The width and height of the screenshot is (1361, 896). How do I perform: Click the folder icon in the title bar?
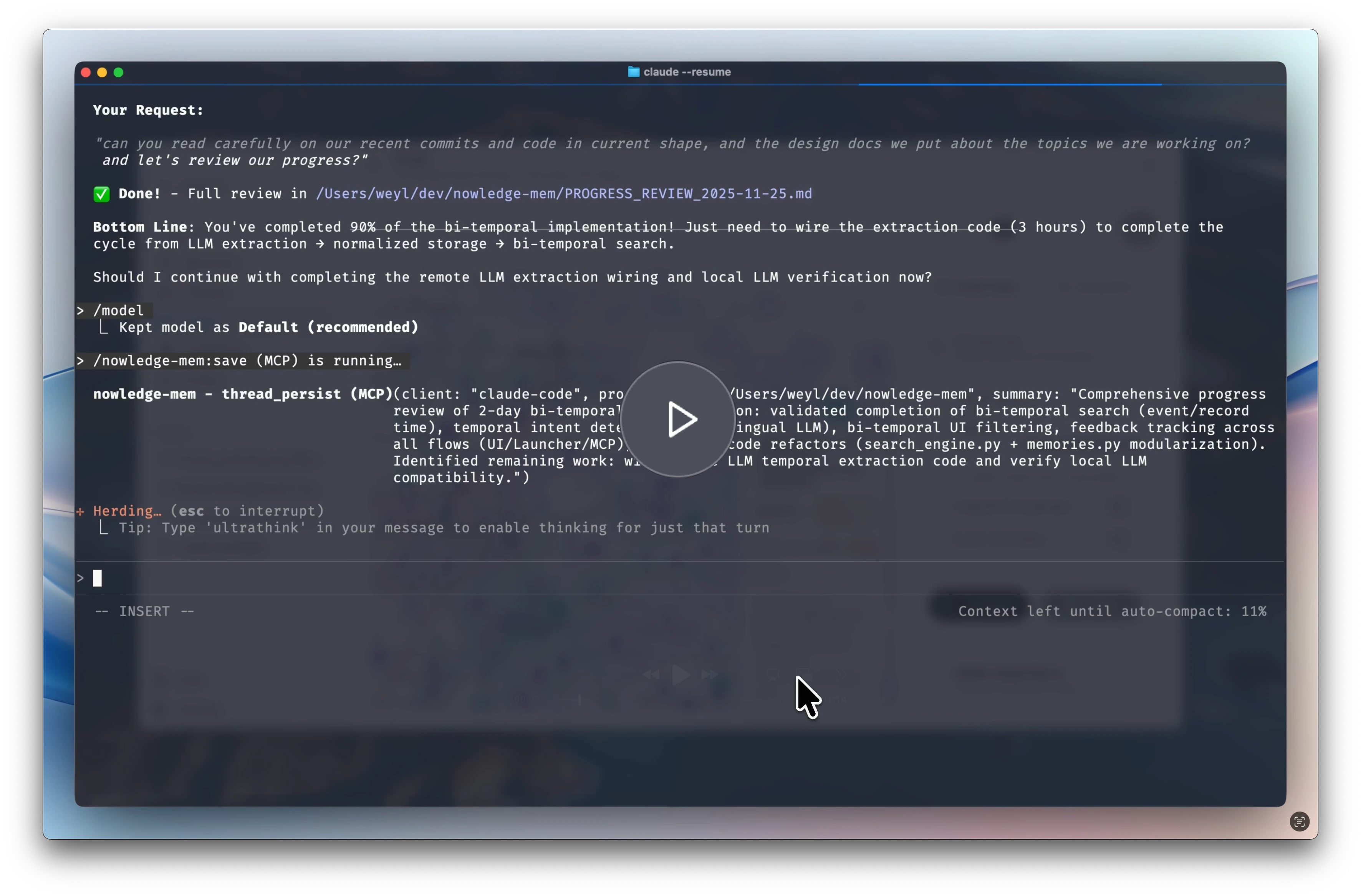pos(634,71)
